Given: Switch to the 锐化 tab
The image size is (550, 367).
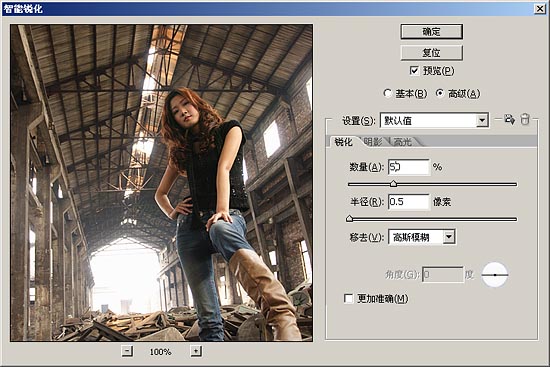Looking at the screenshot, I should [x=343, y=142].
